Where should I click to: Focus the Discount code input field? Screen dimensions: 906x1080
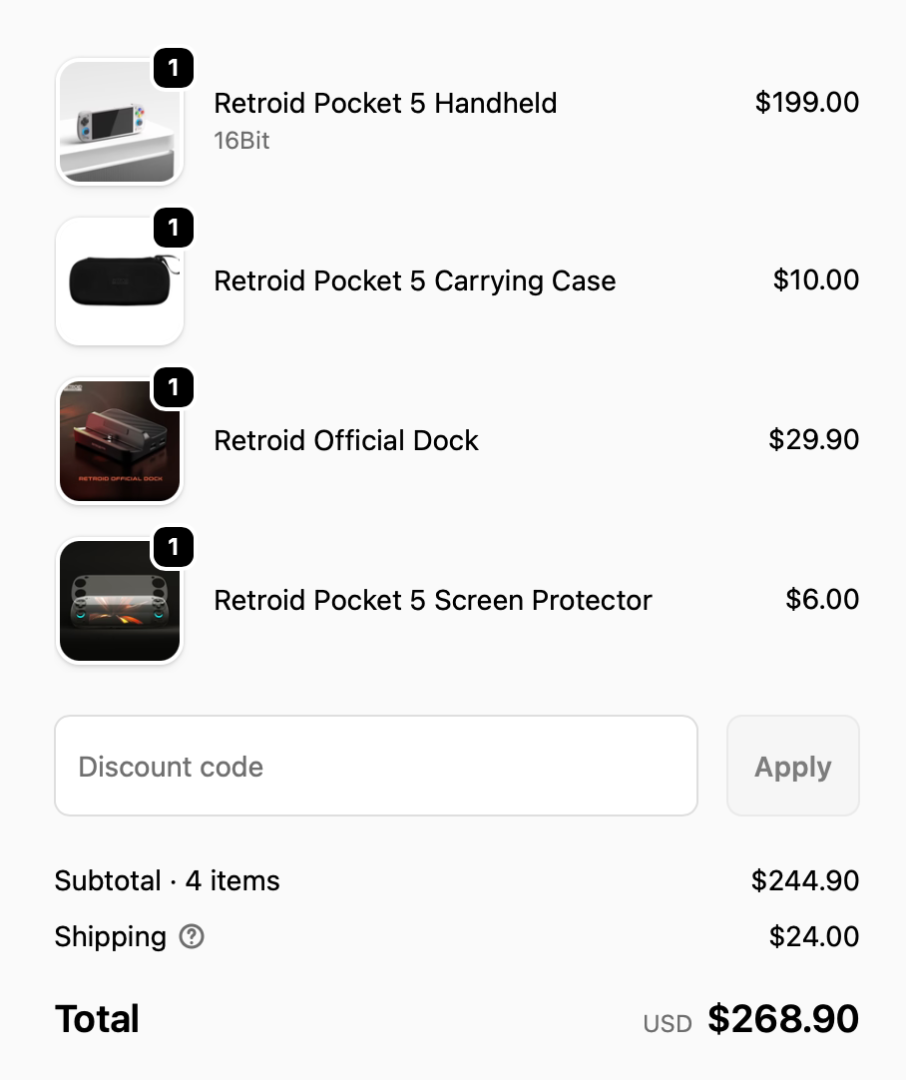(375, 766)
